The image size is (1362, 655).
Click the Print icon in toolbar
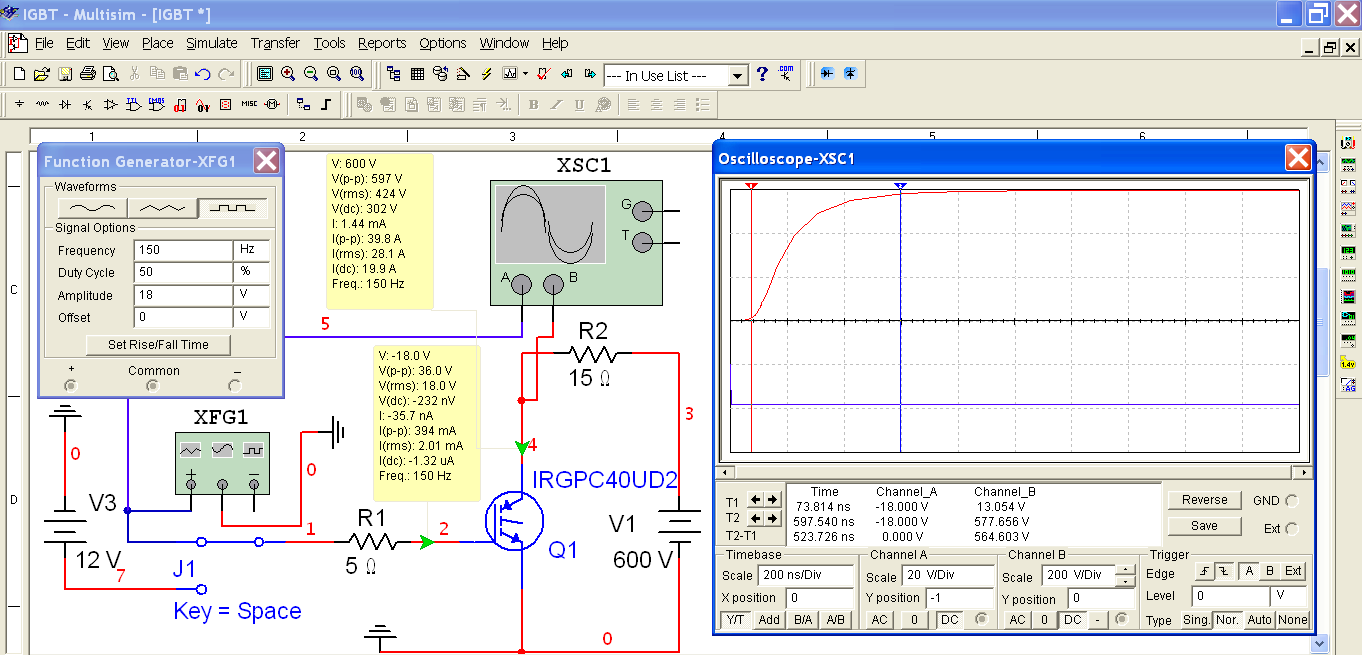(x=87, y=74)
